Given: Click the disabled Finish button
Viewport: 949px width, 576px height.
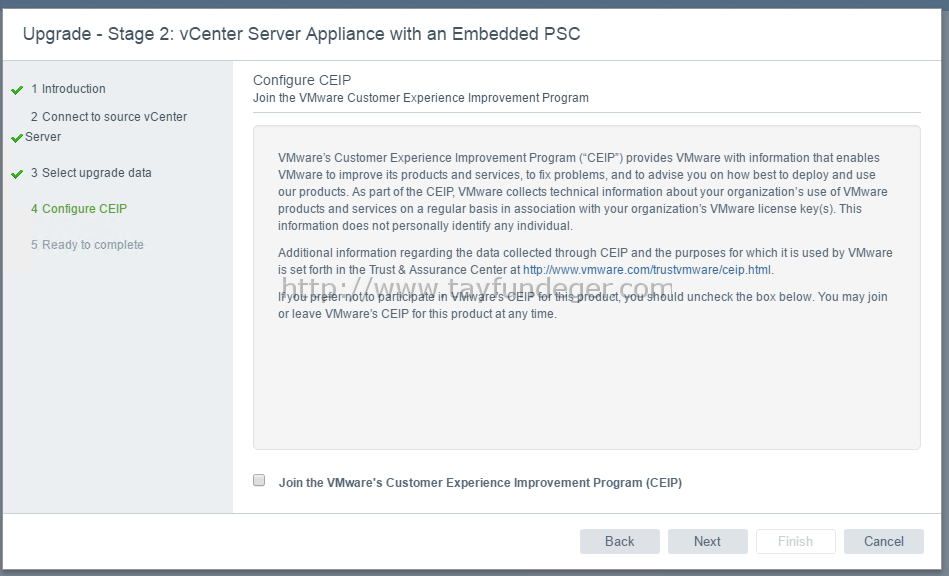Looking at the screenshot, I should click(795, 542).
